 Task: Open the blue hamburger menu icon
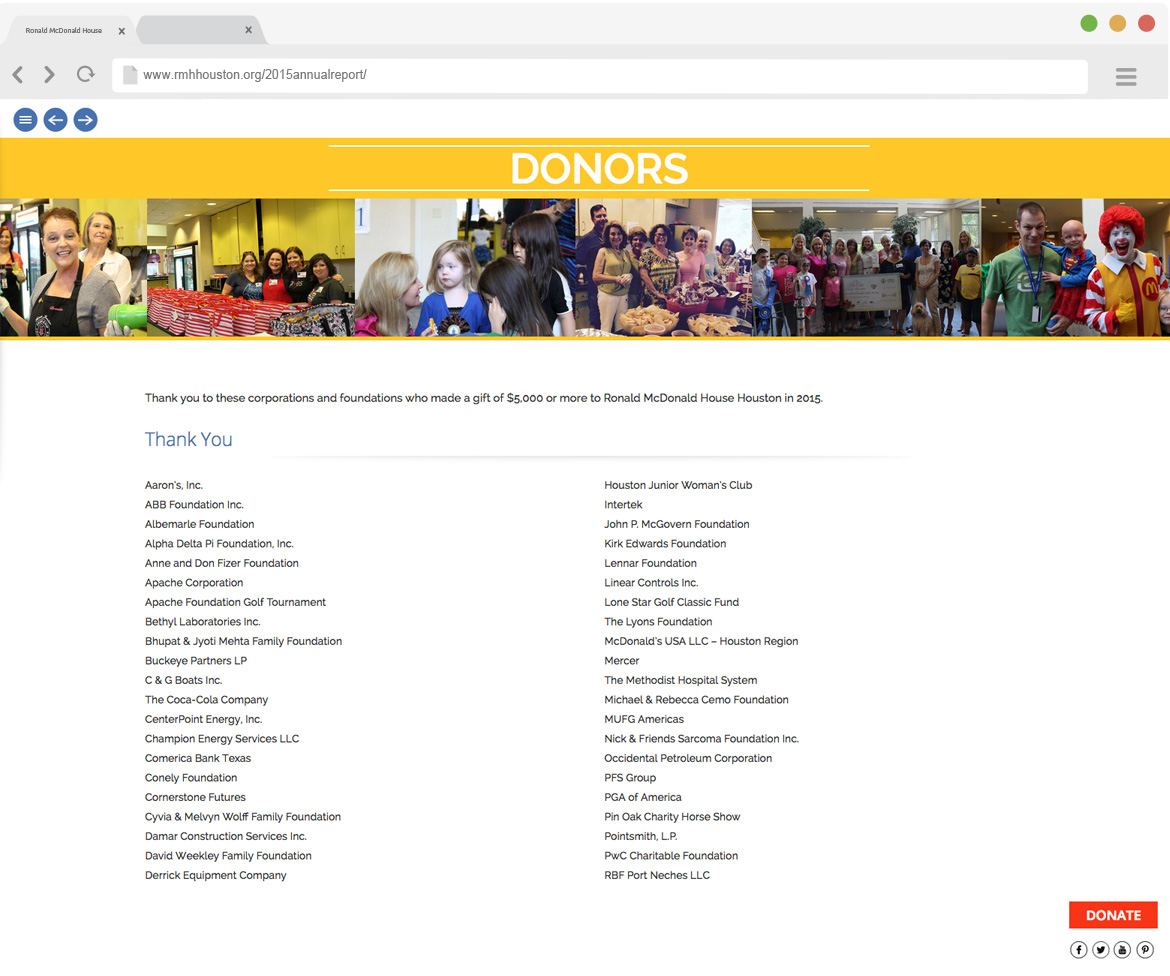pyautogui.click(x=25, y=120)
